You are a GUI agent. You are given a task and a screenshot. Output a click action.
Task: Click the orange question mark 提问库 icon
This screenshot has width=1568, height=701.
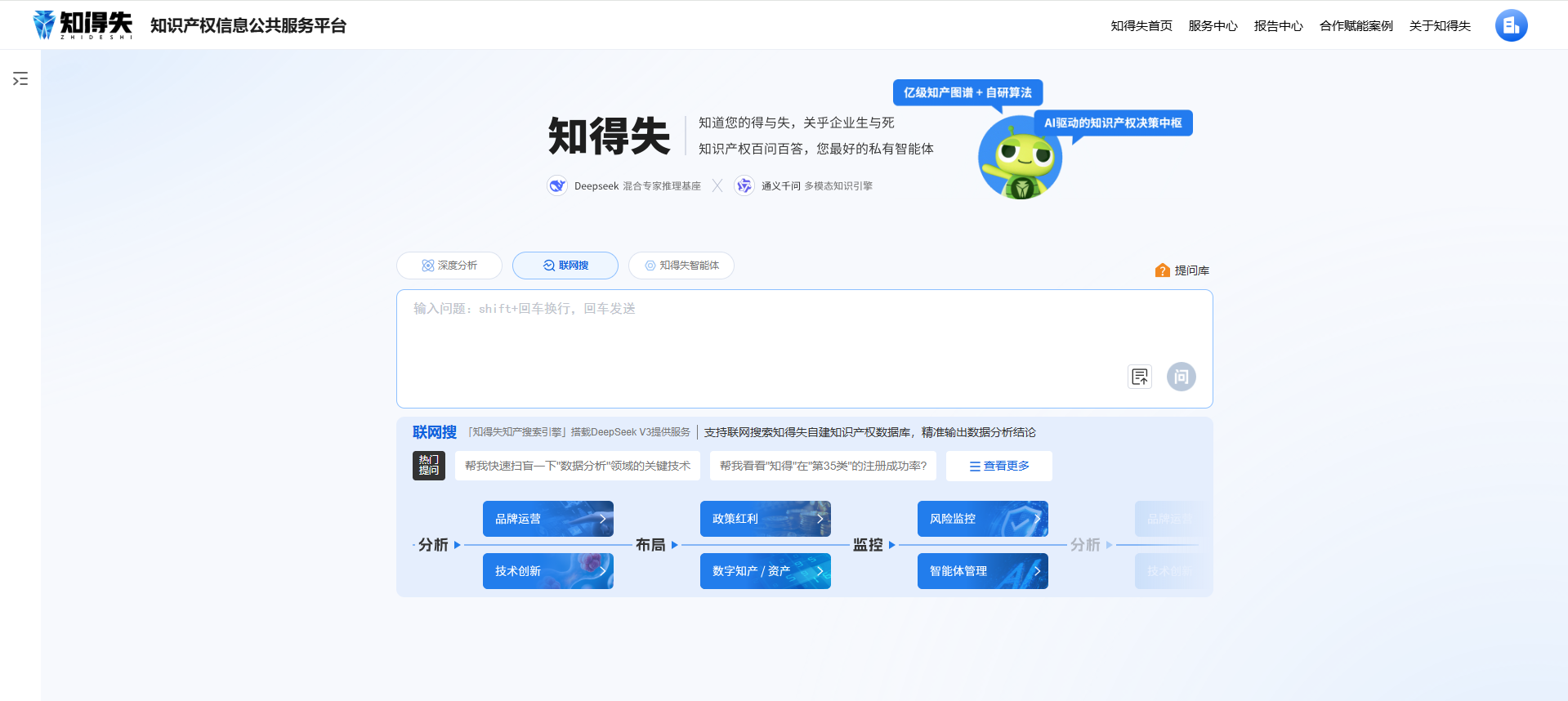[1162, 270]
